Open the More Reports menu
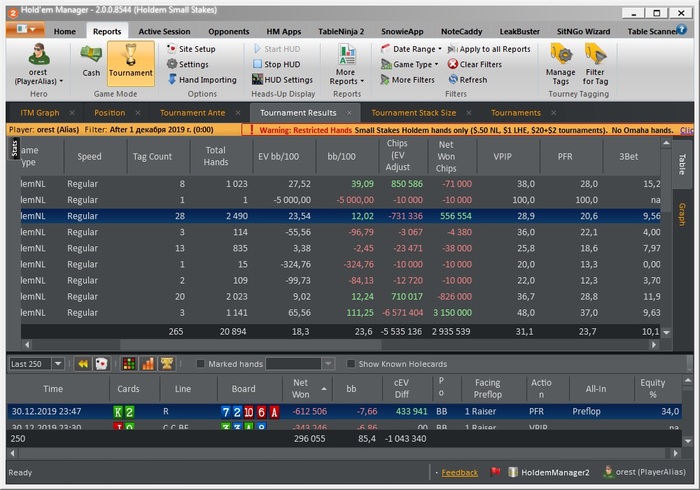The image size is (700, 490). click(347, 64)
